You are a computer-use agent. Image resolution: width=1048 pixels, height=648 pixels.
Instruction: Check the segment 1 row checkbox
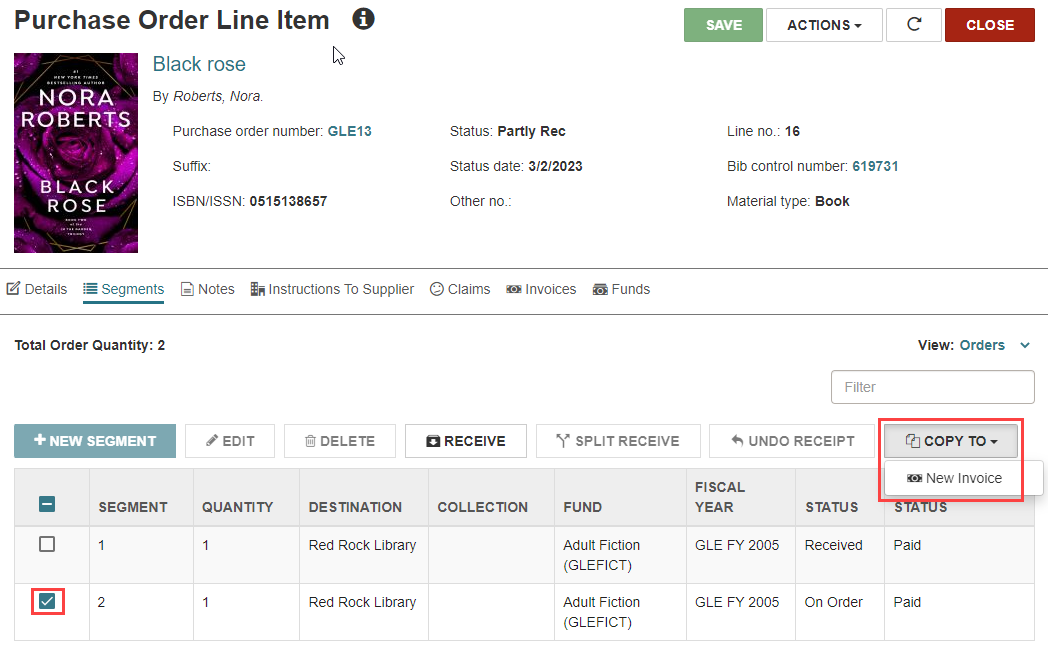47,544
